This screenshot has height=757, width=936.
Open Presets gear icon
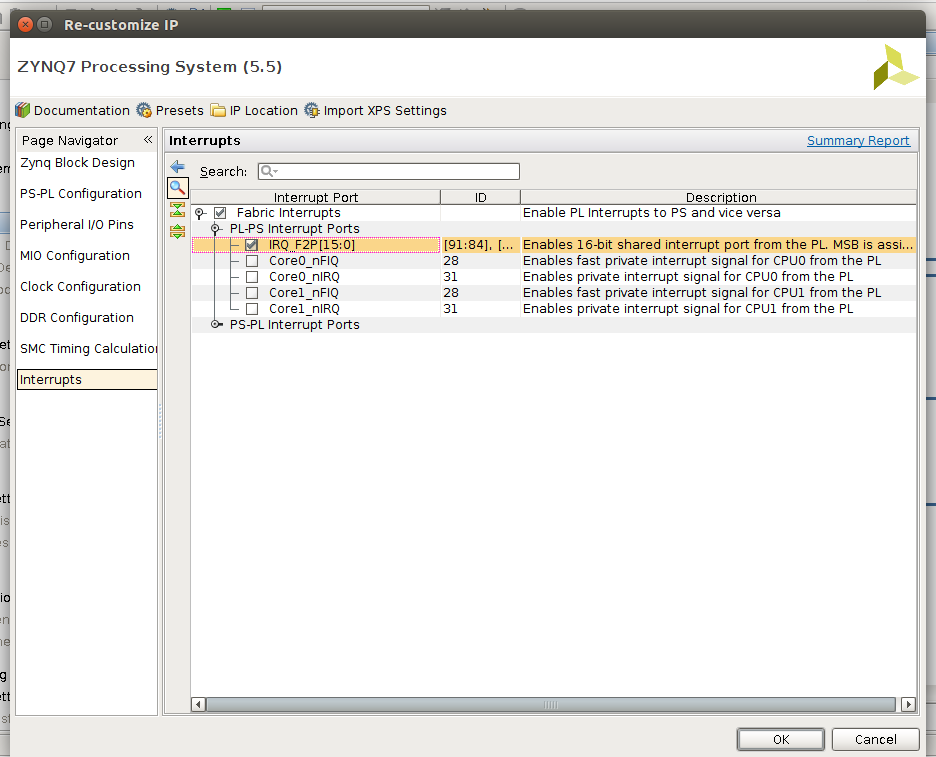pyautogui.click(x=144, y=110)
